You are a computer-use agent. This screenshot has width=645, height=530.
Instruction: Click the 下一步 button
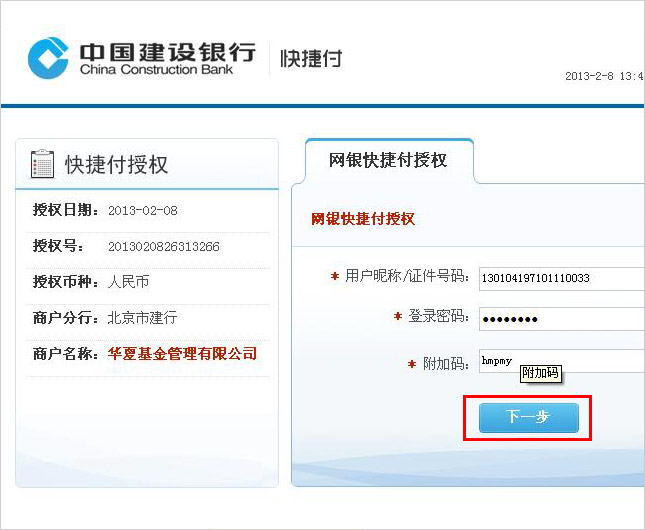pyautogui.click(x=529, y=417)
